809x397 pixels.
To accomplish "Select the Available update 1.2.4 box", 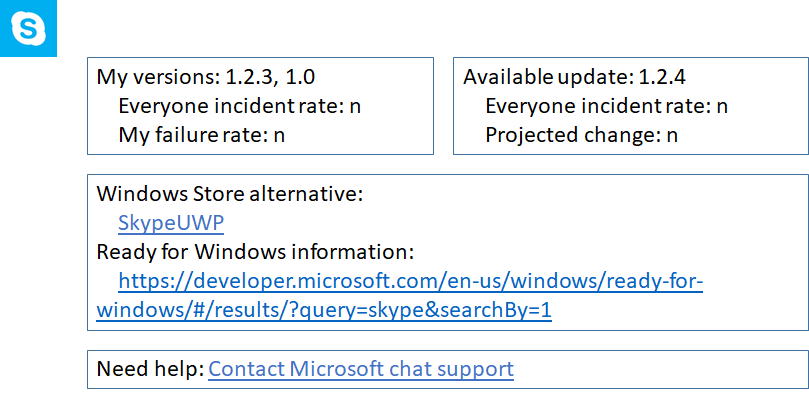I will click(x=631, y=106).
